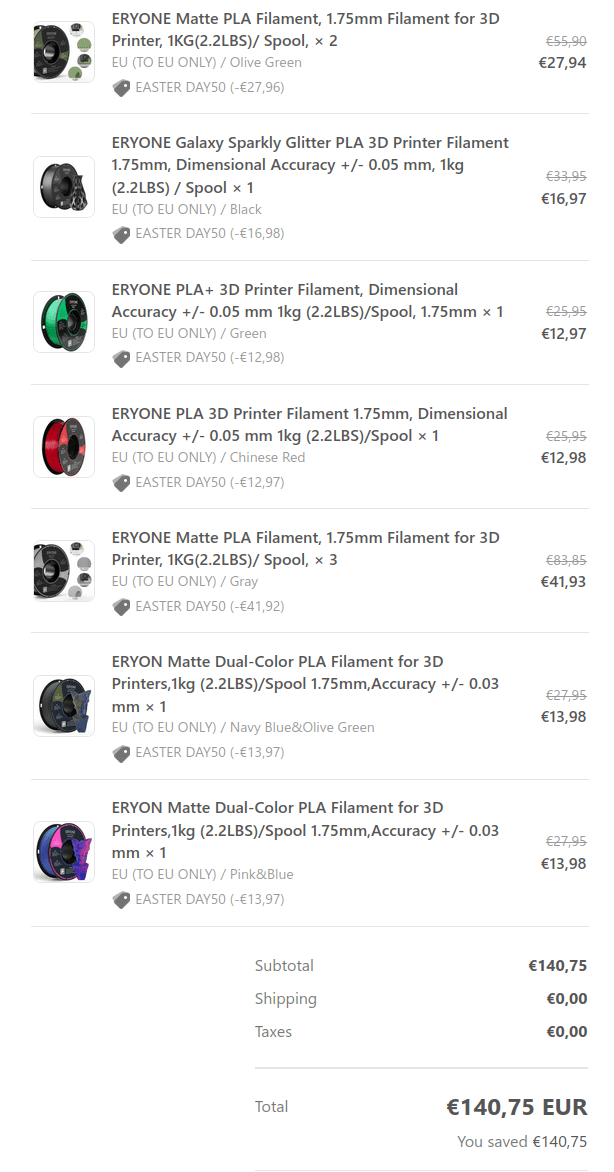This screenshot has height=1172, width=614.
Task: Click the Gray Matte PLA product image
Action: tap(64, 571)
